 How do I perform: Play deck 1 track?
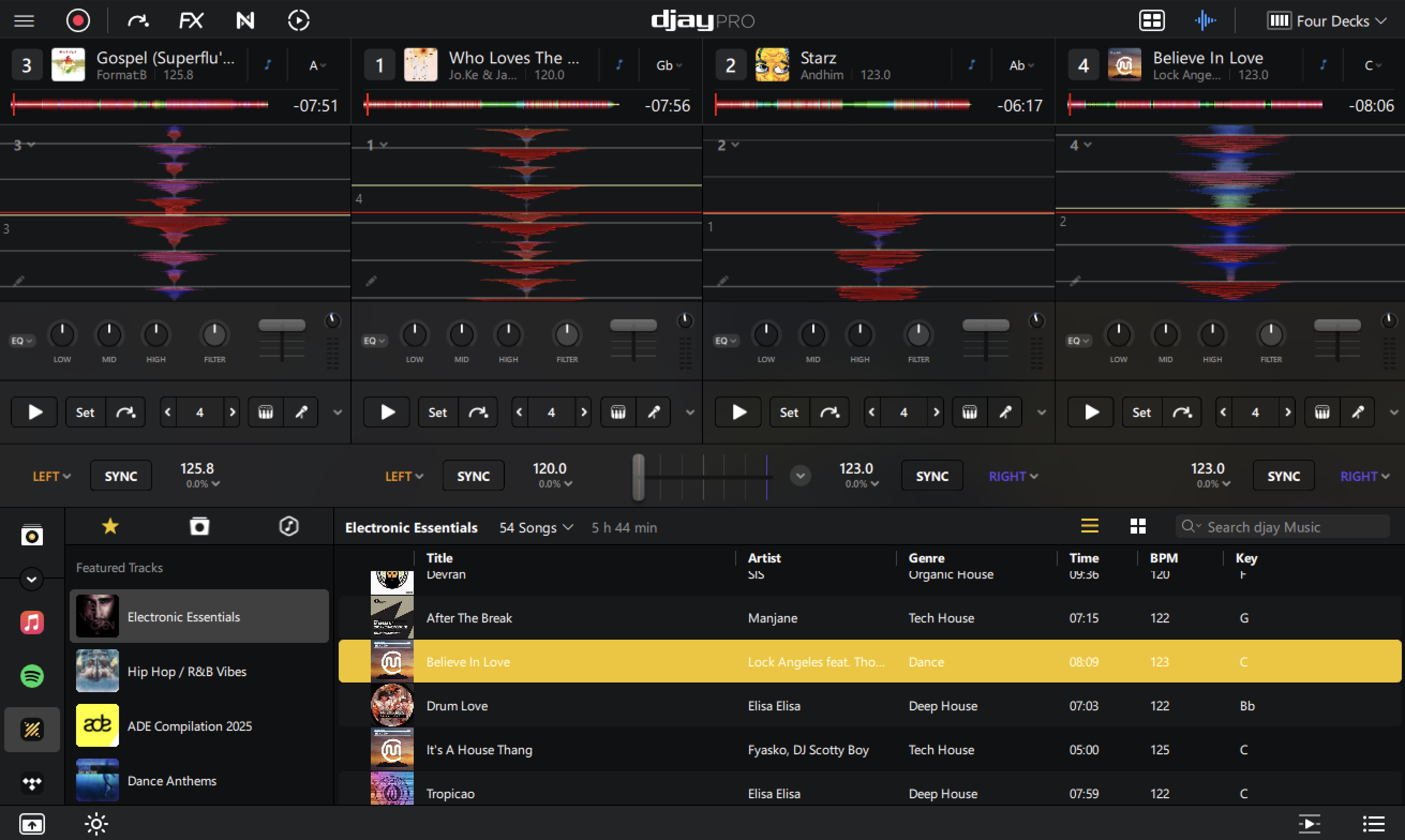(x=387, y=412)
